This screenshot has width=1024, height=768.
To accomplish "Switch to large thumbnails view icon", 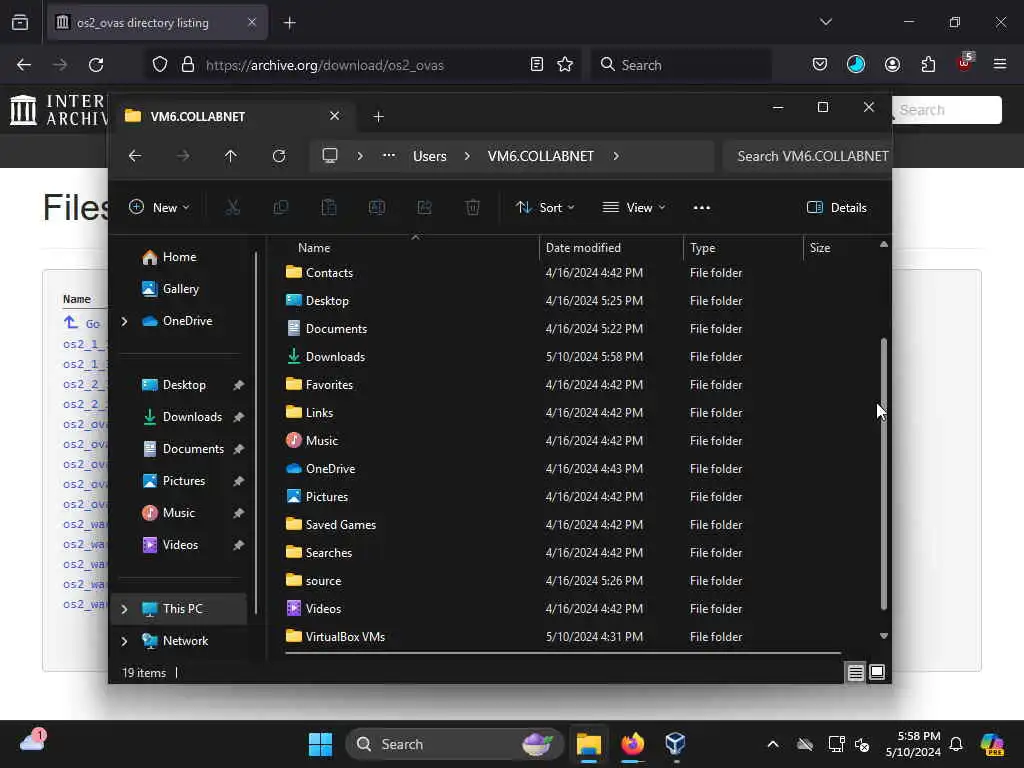I will [877, 672].
